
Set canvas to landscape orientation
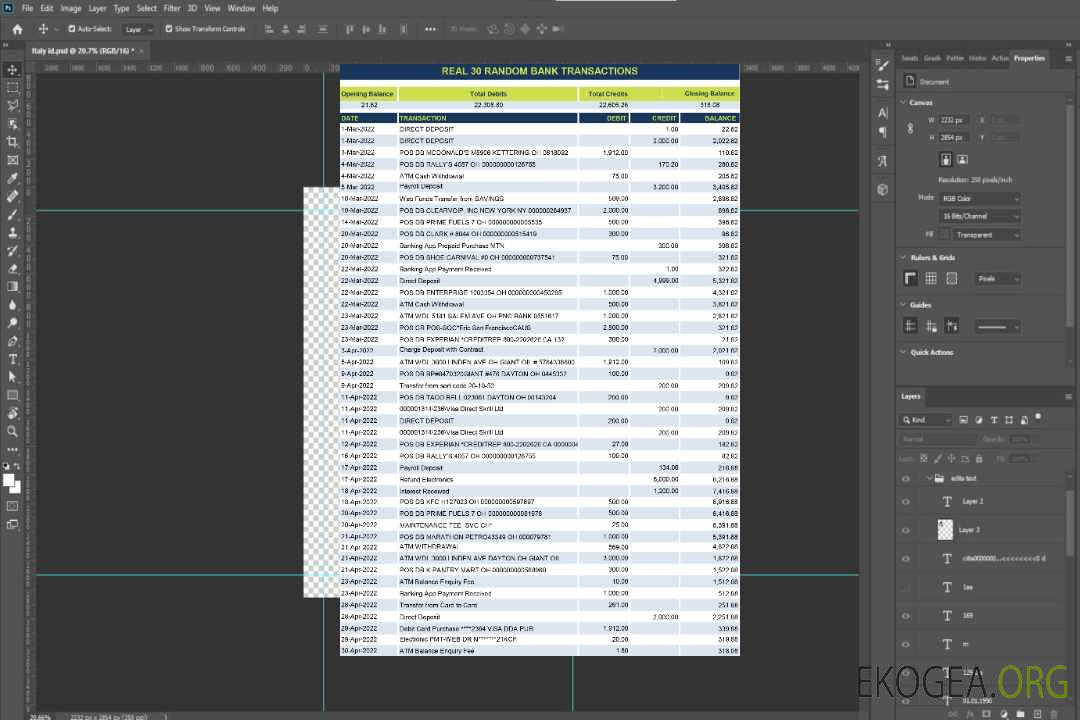pos(963,160)
